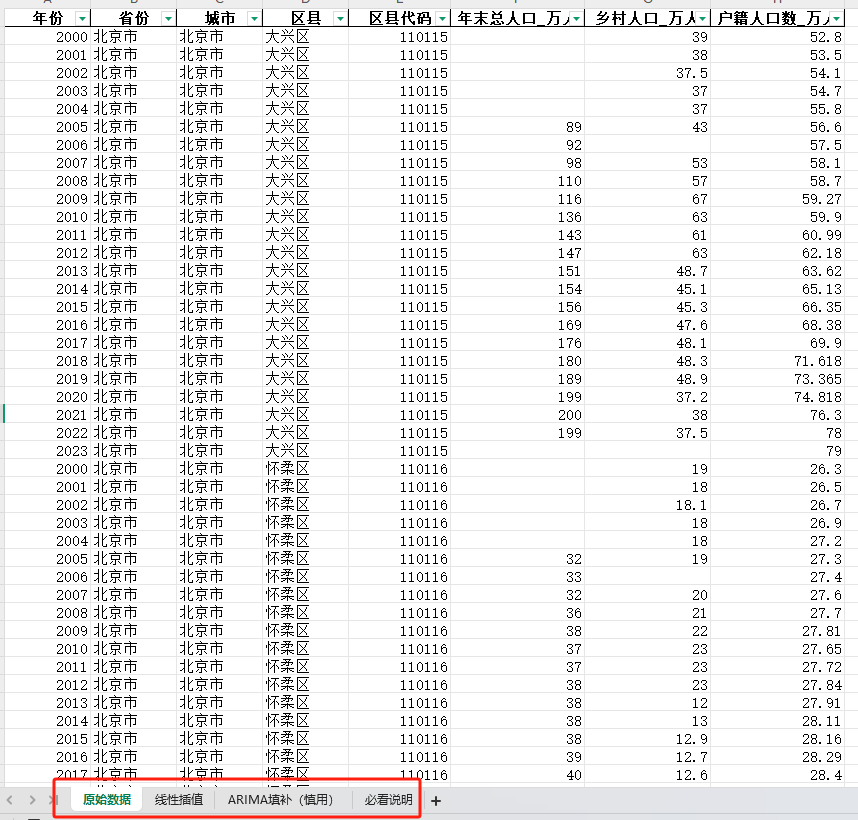This screenshot has height=820, width=858.
Task: Select the cell with value 65.13
Action: pos(777,289)
